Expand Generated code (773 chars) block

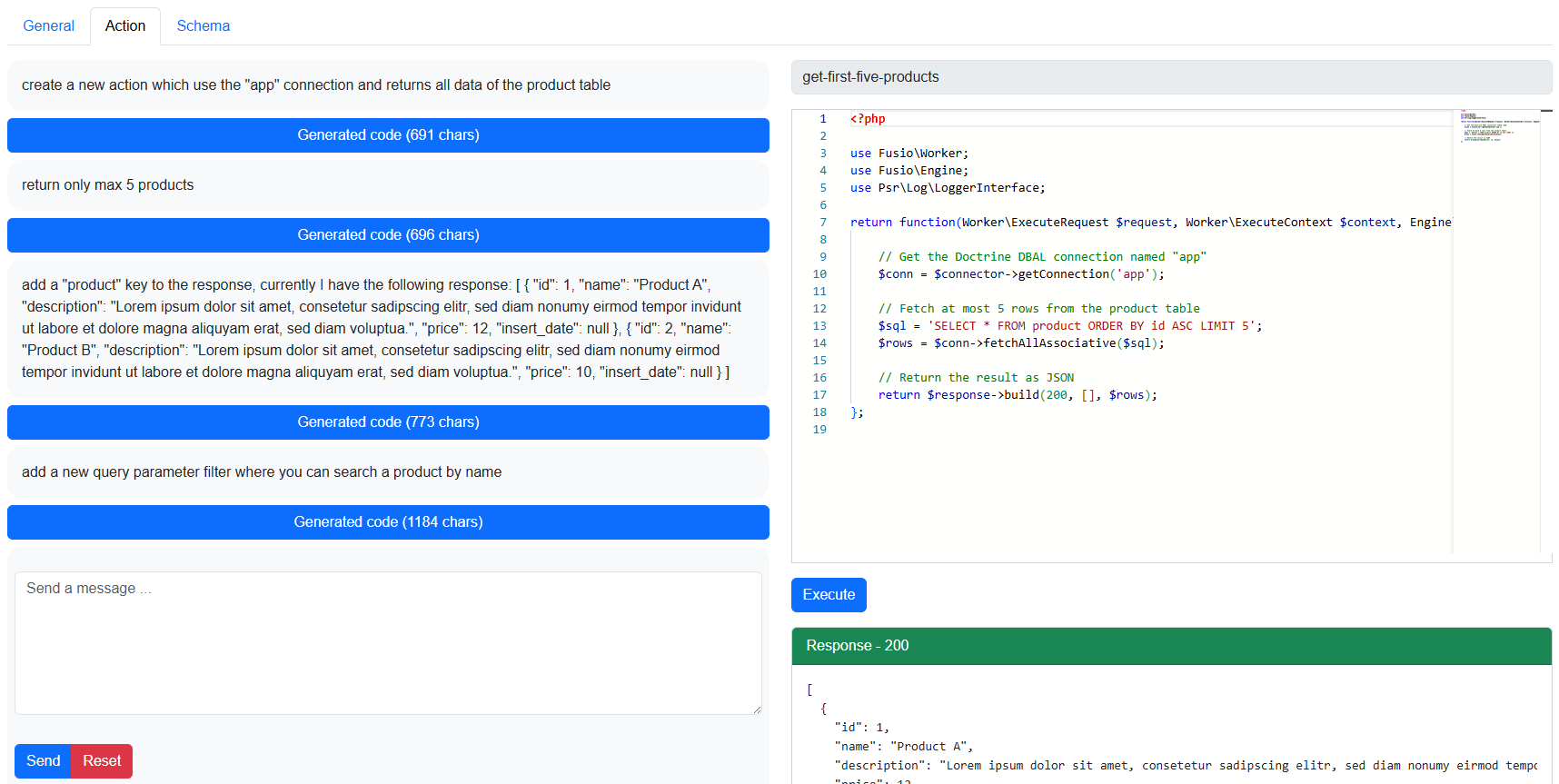(x=388, y=422)
